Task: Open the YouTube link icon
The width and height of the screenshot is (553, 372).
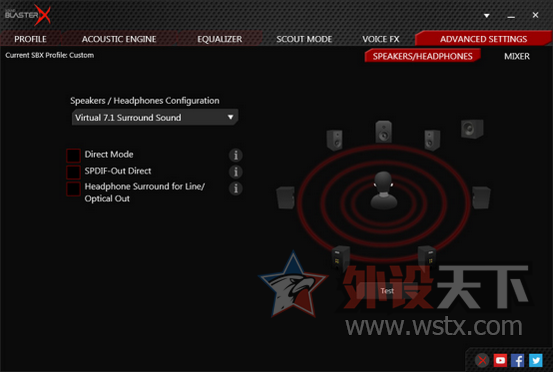Action: [x=500, y=360]
